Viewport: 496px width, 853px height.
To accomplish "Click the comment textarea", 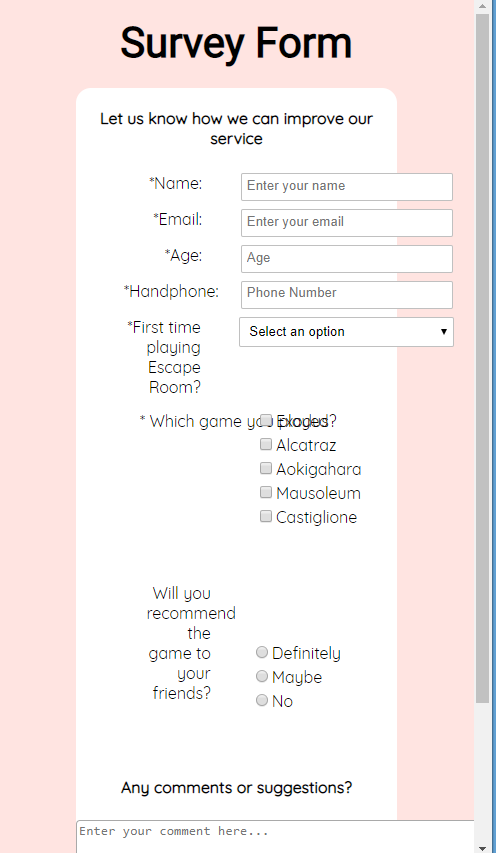I will (275, 837).
